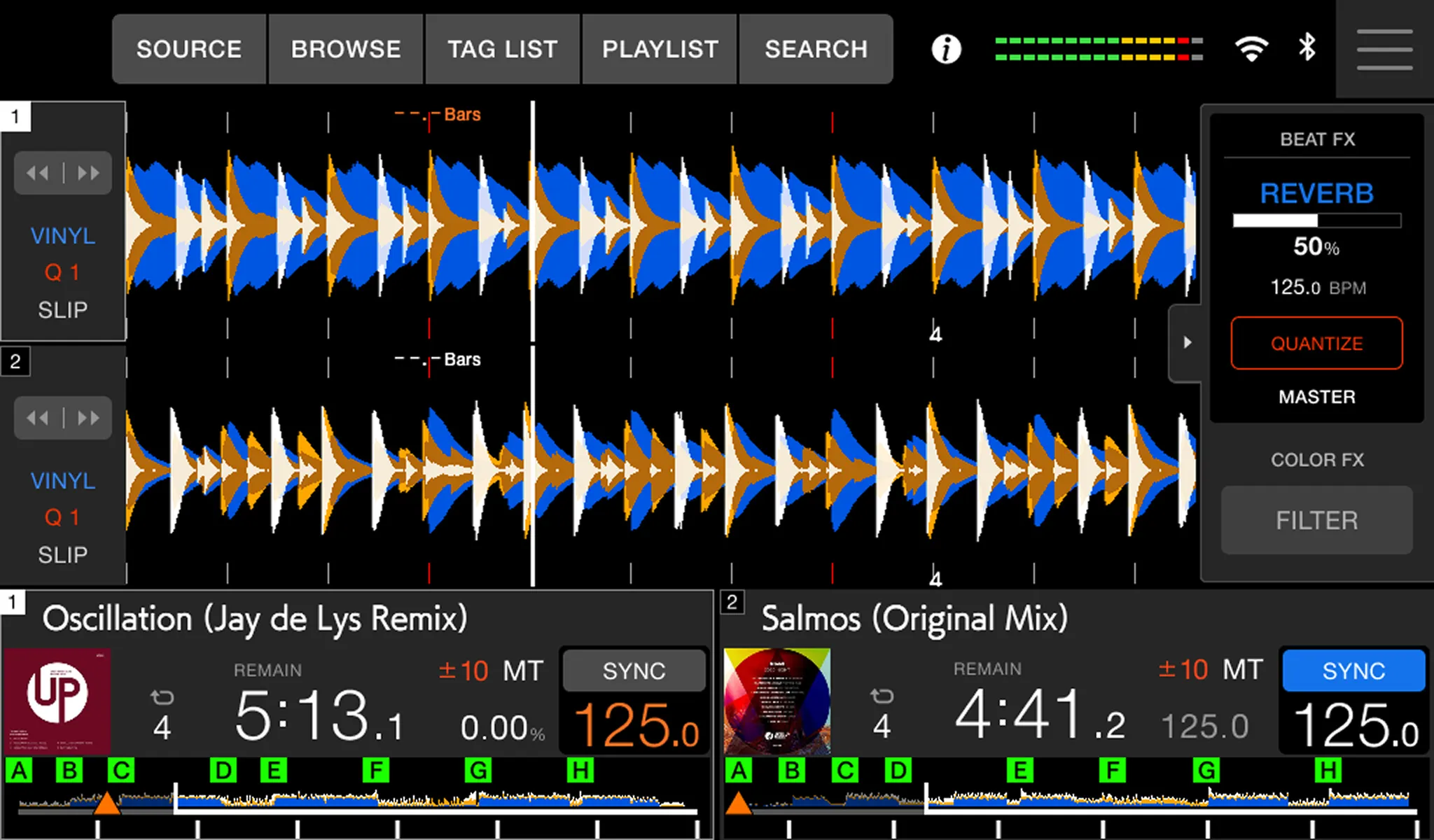The image size is (1434, 840).
Task: Toggle VINYL mode on deck 2
Action: tap(63, 481)
